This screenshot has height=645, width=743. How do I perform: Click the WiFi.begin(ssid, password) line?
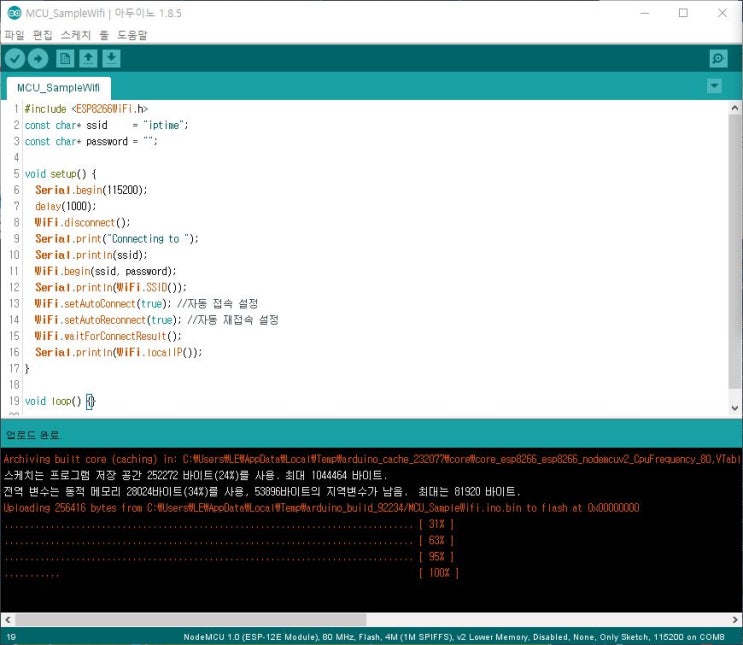tap(105, 271)
